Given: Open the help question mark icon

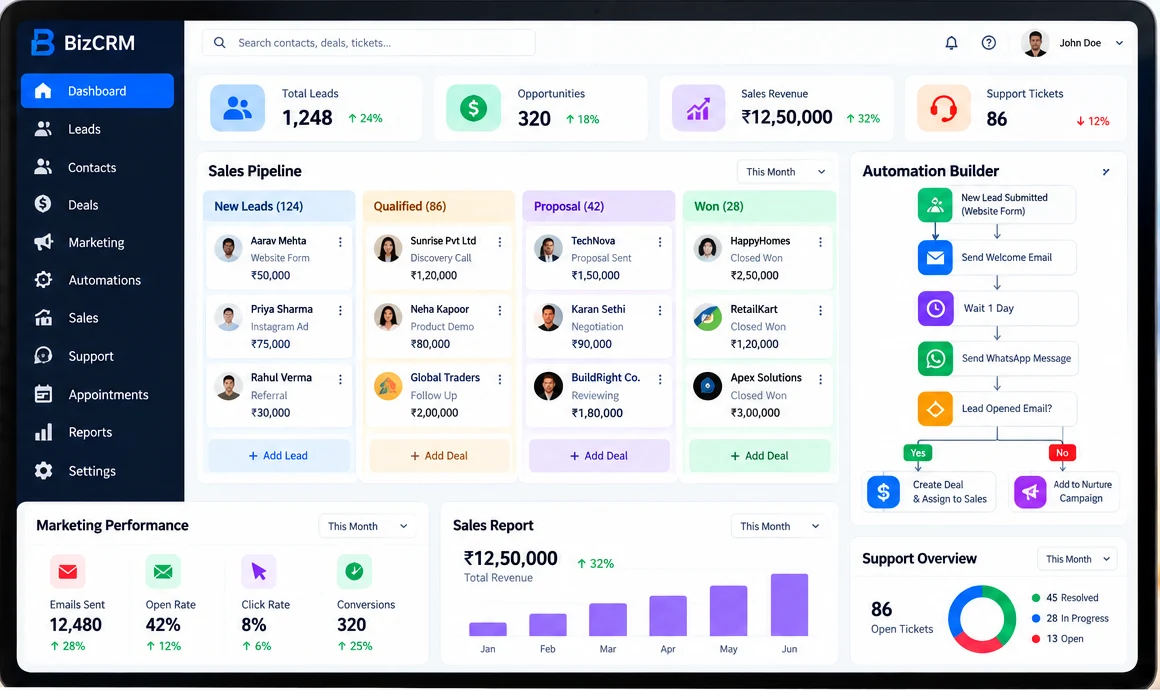Looking at the screenshot, I should click(x=988, y=43).
